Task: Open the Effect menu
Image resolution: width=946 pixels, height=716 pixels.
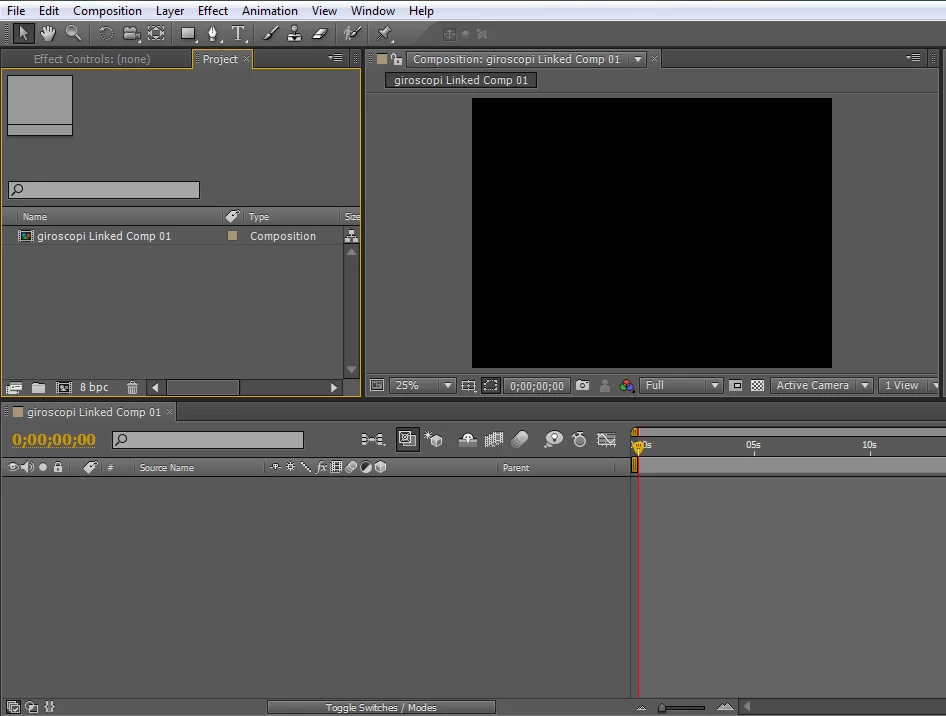Action: point(212,11)
